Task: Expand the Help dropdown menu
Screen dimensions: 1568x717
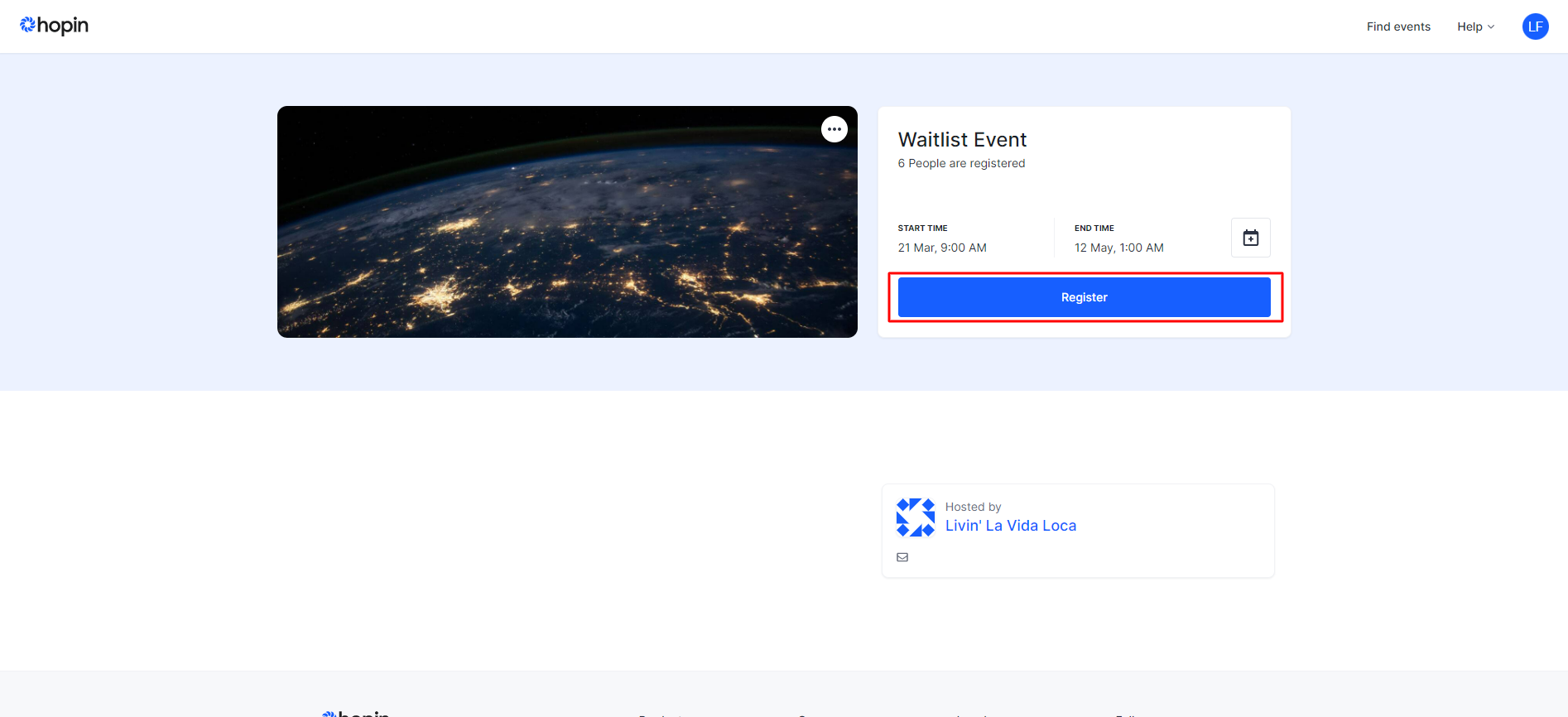Action: pos(1476,26)
